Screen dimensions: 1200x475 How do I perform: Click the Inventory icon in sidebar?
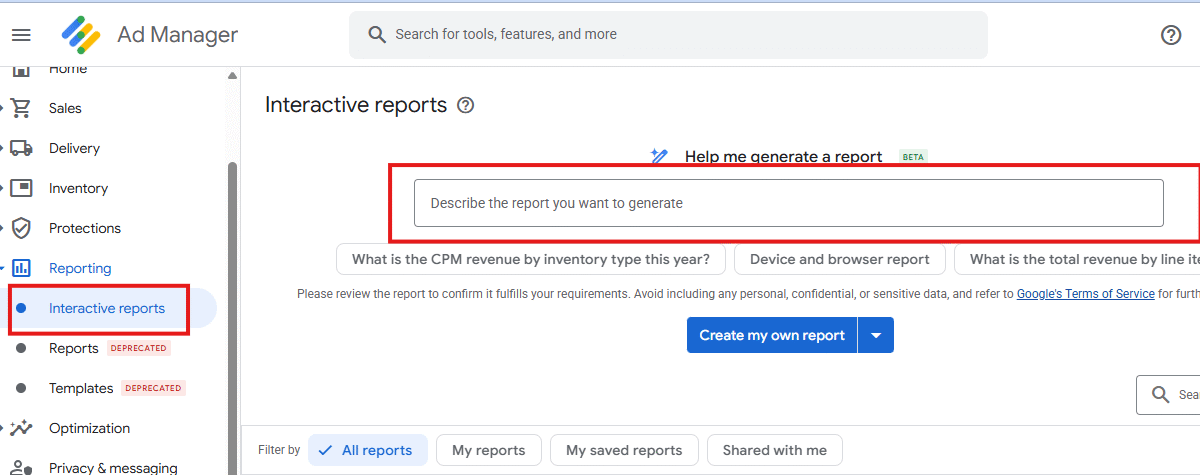[21, 188]
